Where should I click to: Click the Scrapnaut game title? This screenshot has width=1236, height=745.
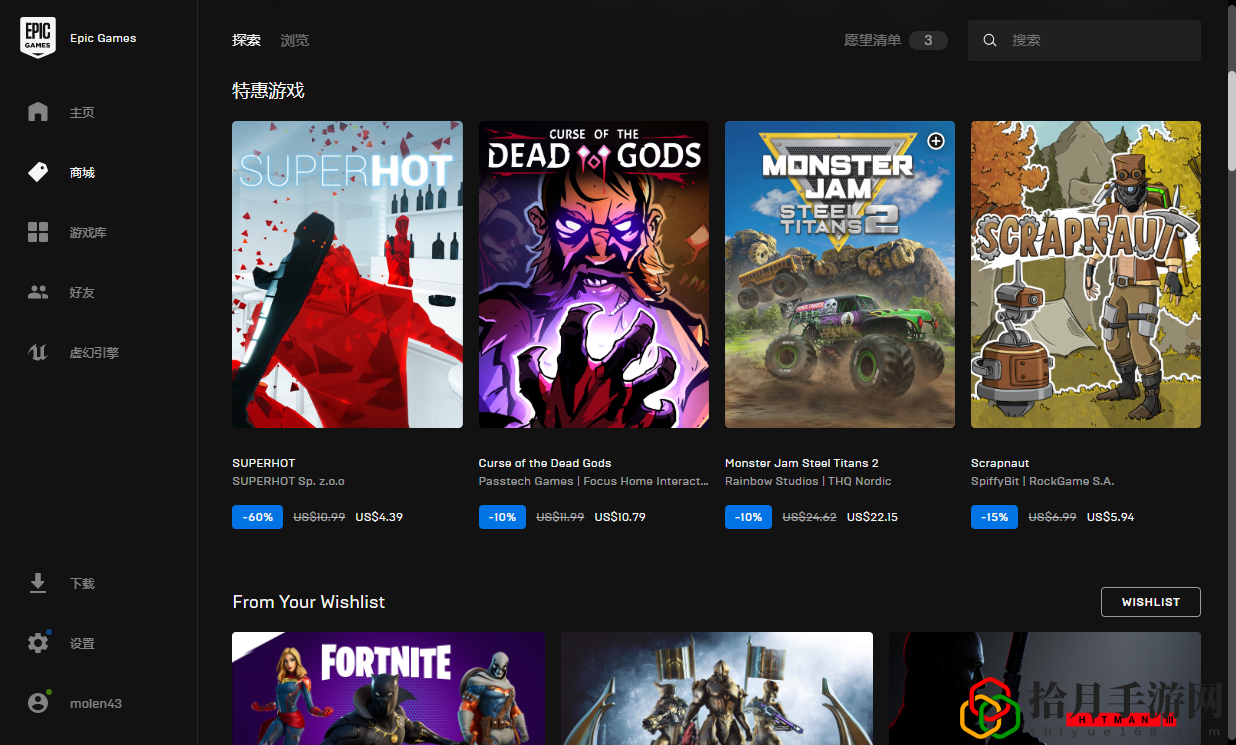(x=1000, y=463)
